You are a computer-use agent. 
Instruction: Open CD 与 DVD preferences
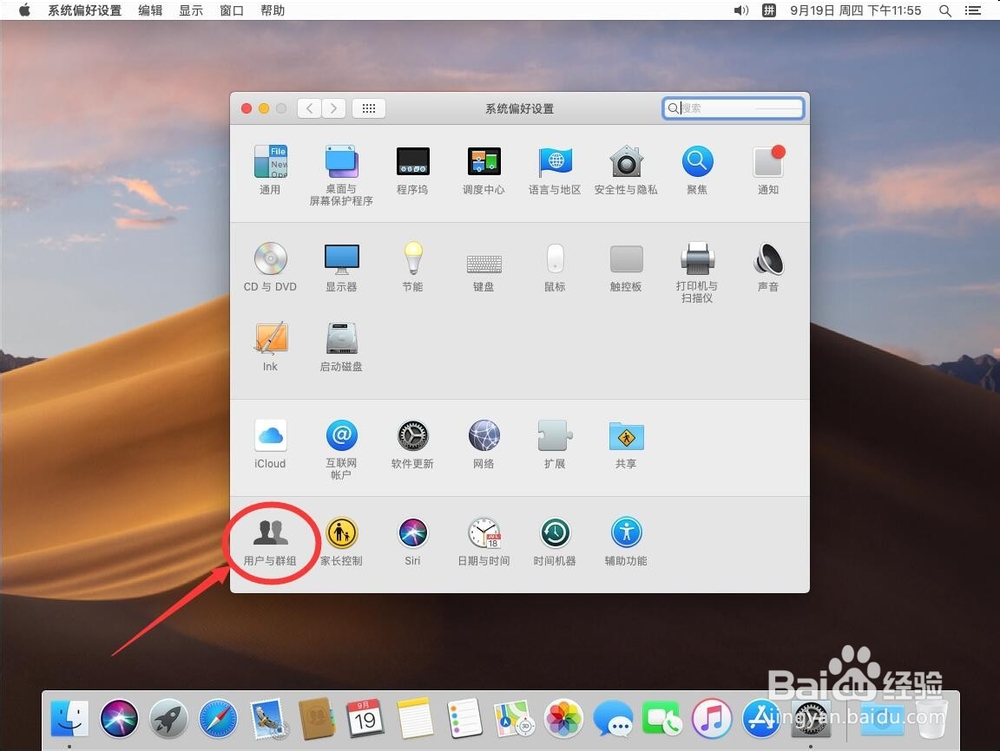(270, 266)
